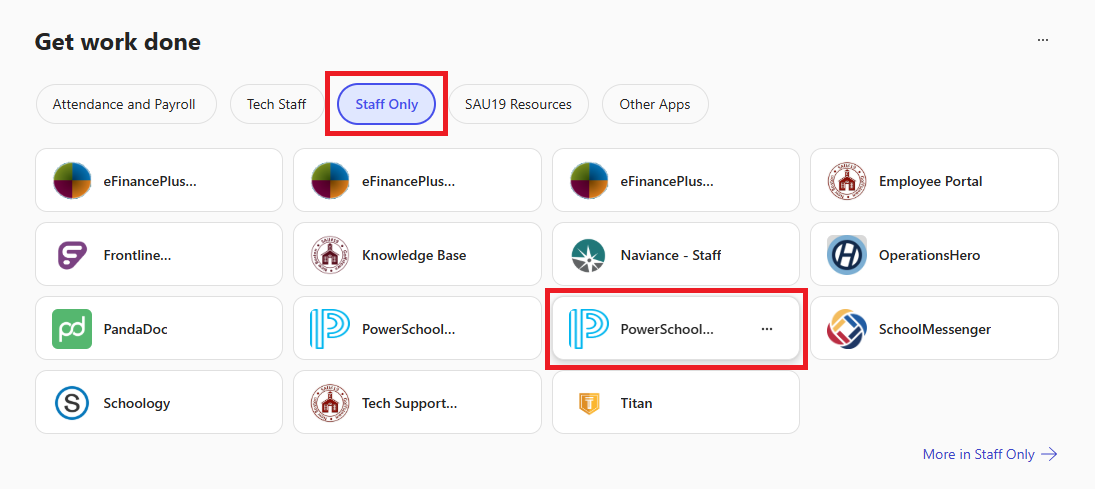The width and height of the screenshot is (1095, 489).
Task: Click the SchoolMessenger logo icon
Action: [846, 329]
